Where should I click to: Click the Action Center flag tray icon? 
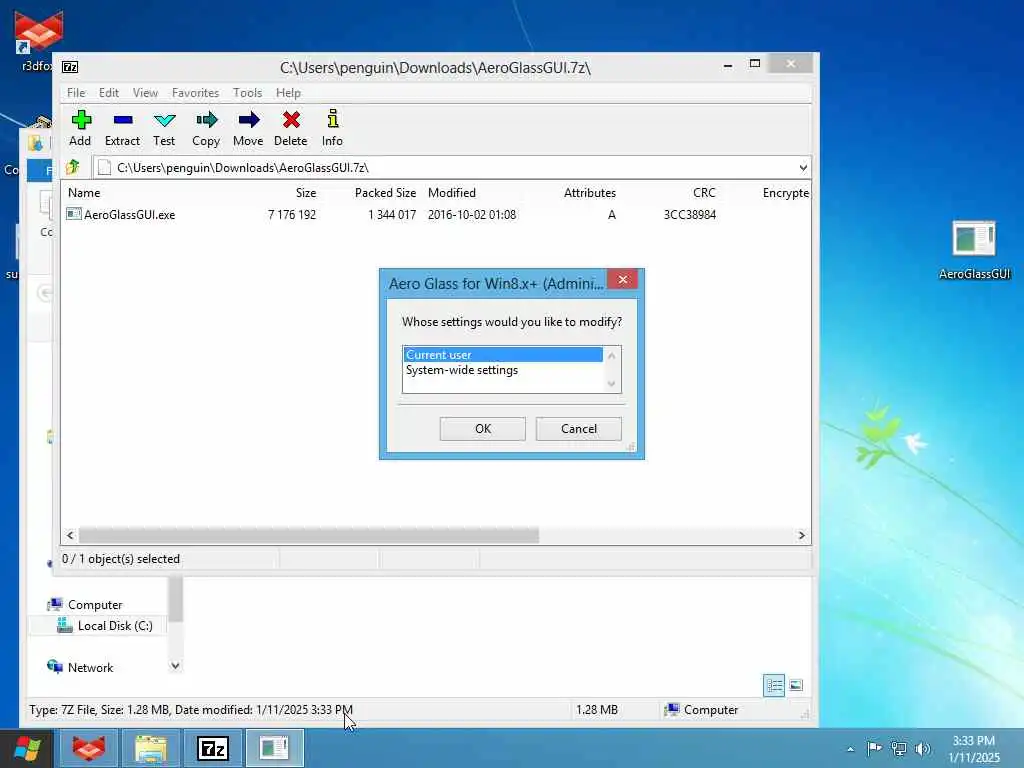874,748
